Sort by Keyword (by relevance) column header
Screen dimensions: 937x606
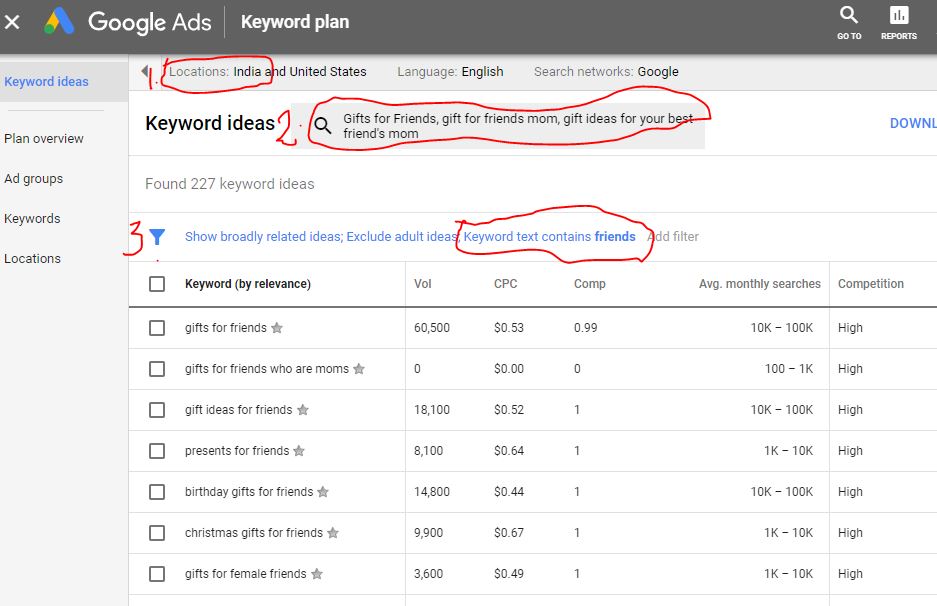[248, 284]
